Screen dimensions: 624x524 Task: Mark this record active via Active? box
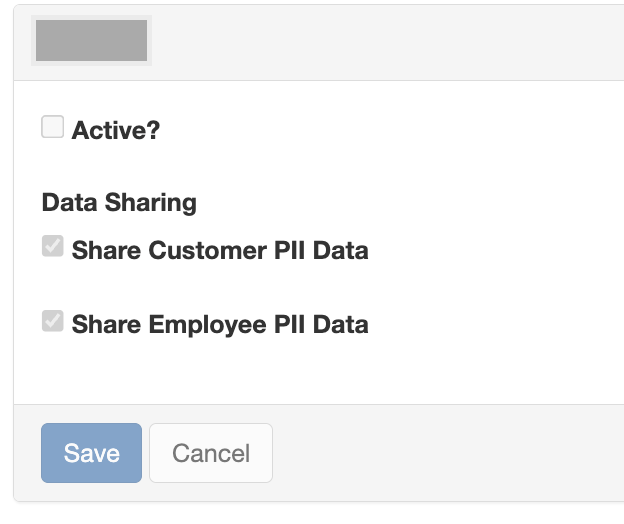point(53,127)
